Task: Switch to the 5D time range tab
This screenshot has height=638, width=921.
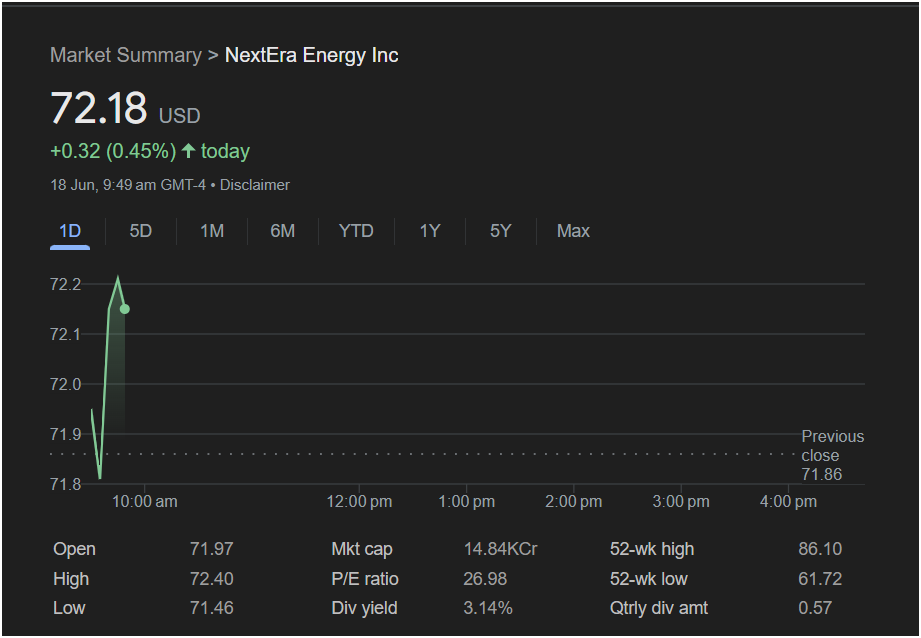Action: (x=140, y=231)
